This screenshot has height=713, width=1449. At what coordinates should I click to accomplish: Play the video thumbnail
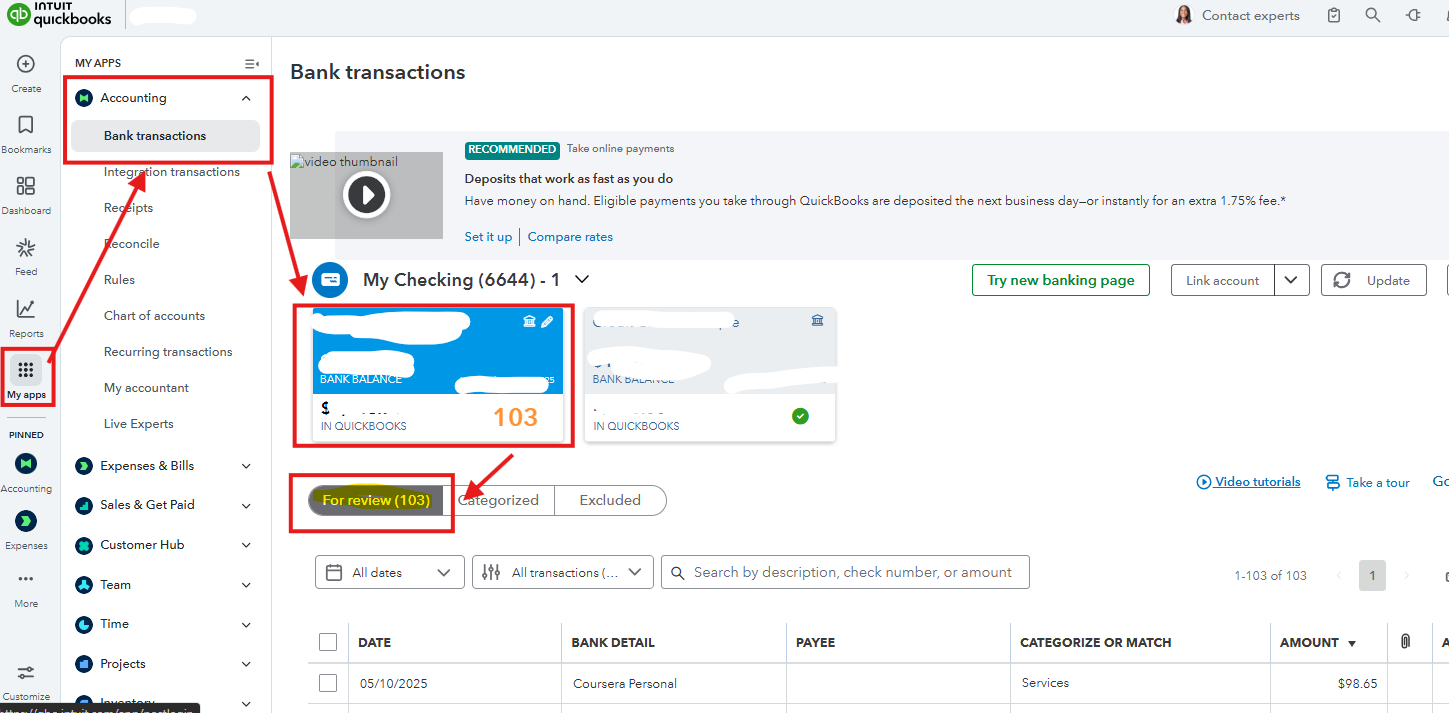[366, 195]
